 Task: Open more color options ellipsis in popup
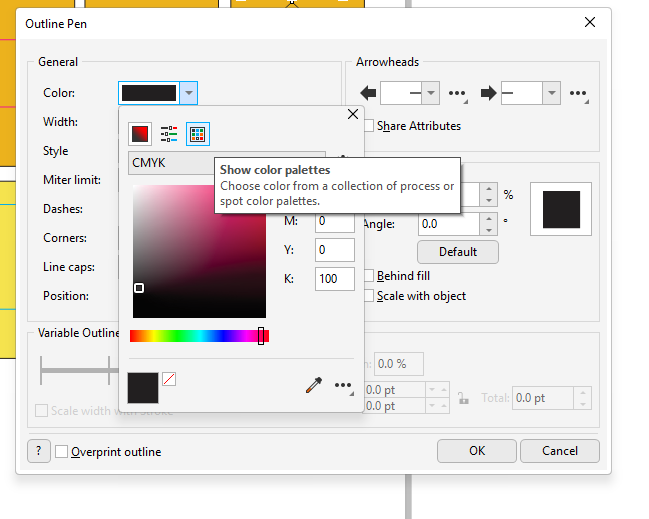343,386
